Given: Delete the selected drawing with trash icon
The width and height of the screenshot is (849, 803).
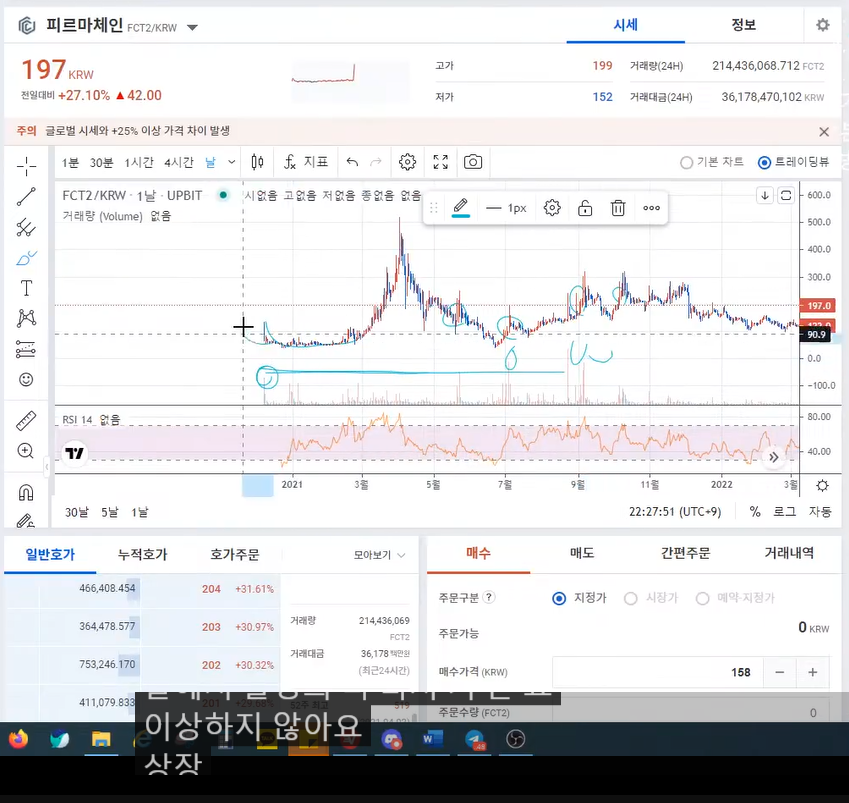Looking at the screenshot, I should tap(618, 208).
